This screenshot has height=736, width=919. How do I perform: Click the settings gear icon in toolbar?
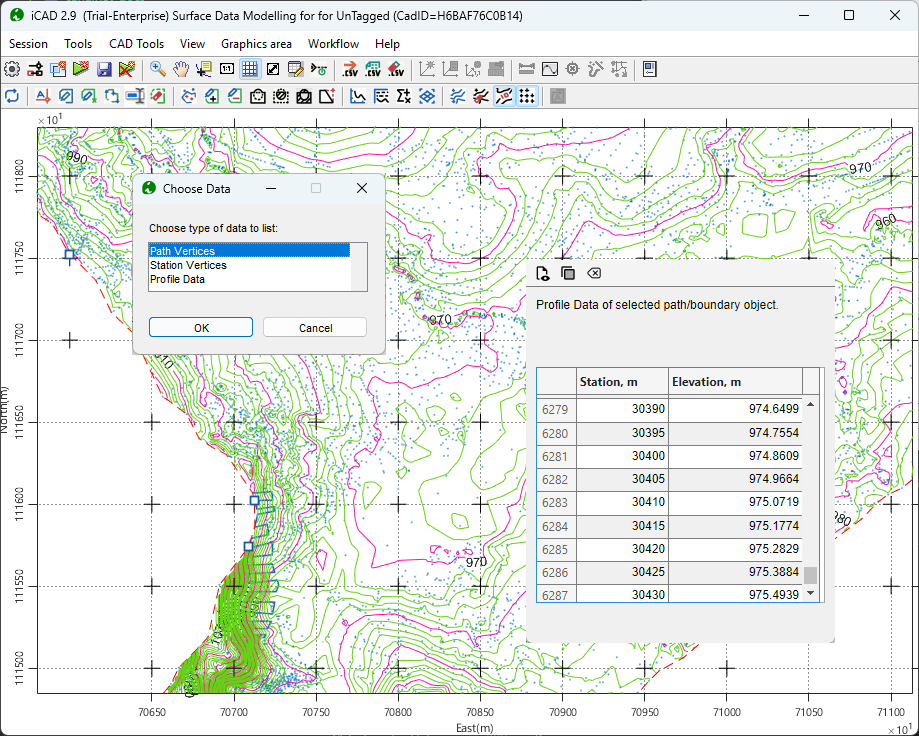click(12, 69)
